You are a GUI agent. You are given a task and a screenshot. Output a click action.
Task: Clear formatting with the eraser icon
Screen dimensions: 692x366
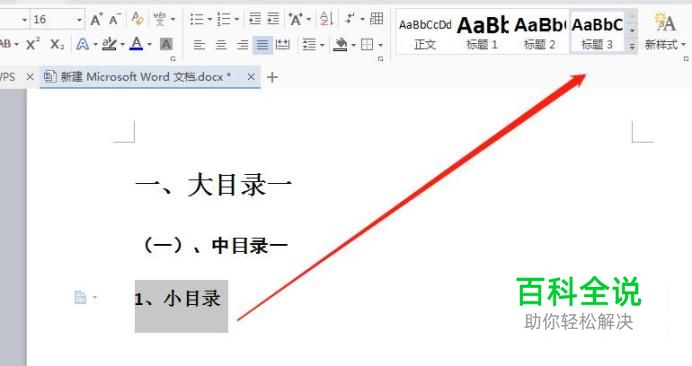point(137,19)
